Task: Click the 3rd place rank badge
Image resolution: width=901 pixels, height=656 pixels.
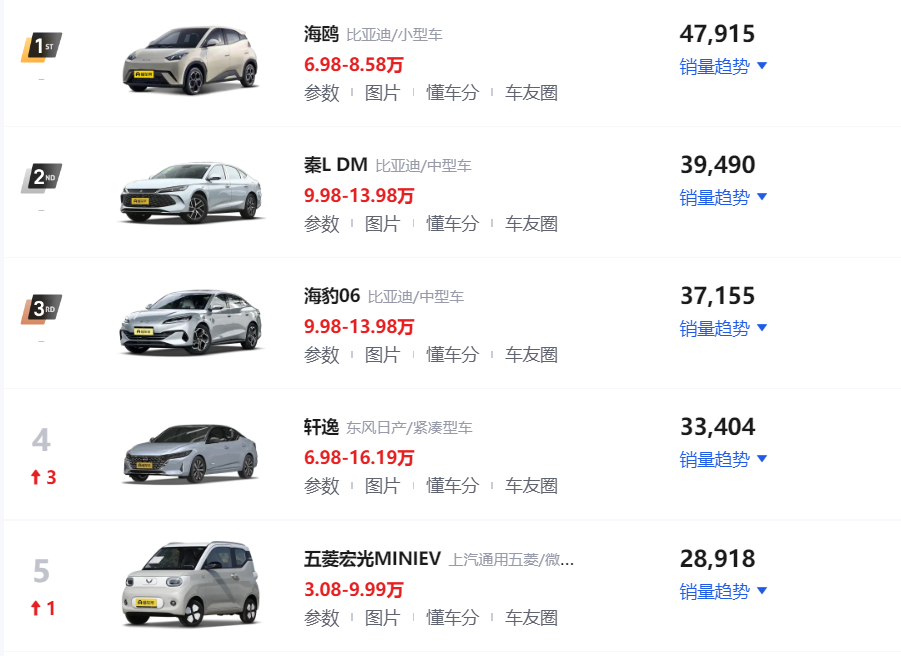Action: coord(41,309)
